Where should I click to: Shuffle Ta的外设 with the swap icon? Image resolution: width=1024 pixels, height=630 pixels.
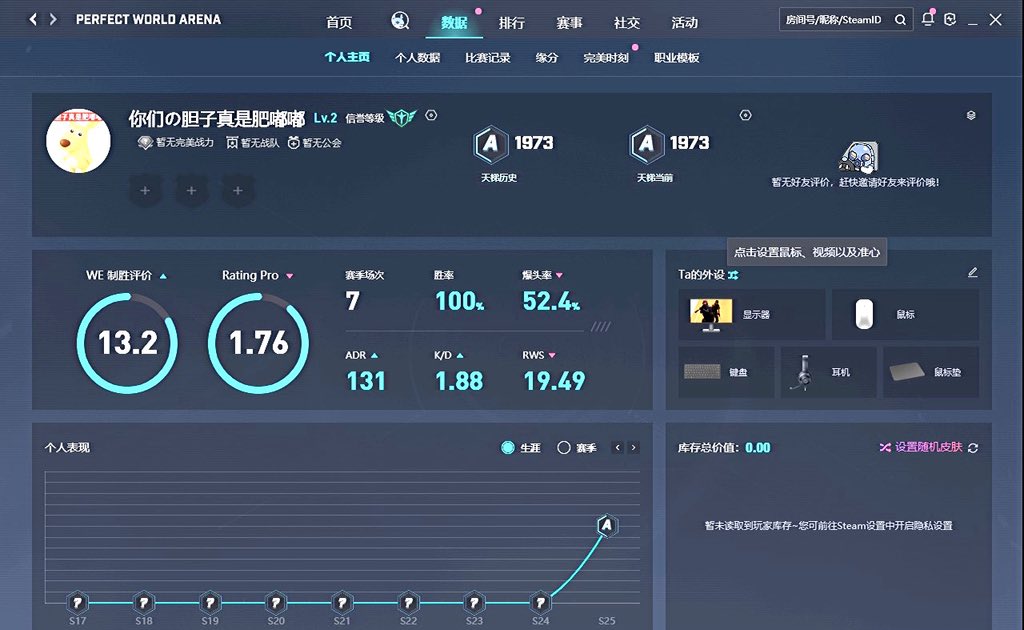pos(733,275)
